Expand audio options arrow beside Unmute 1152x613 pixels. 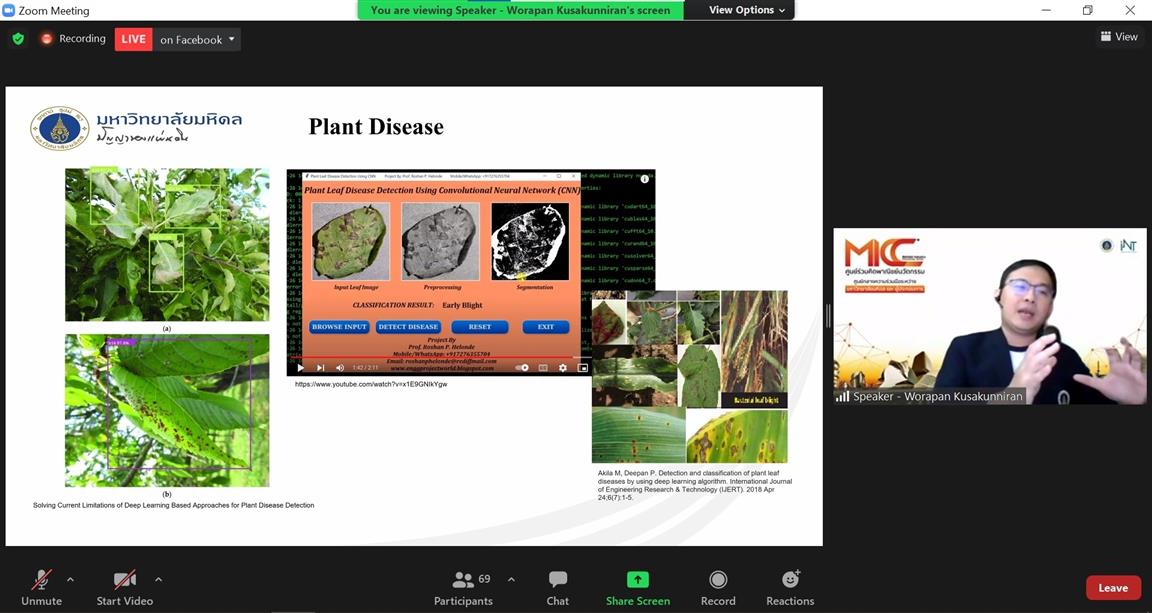point(70,579)
